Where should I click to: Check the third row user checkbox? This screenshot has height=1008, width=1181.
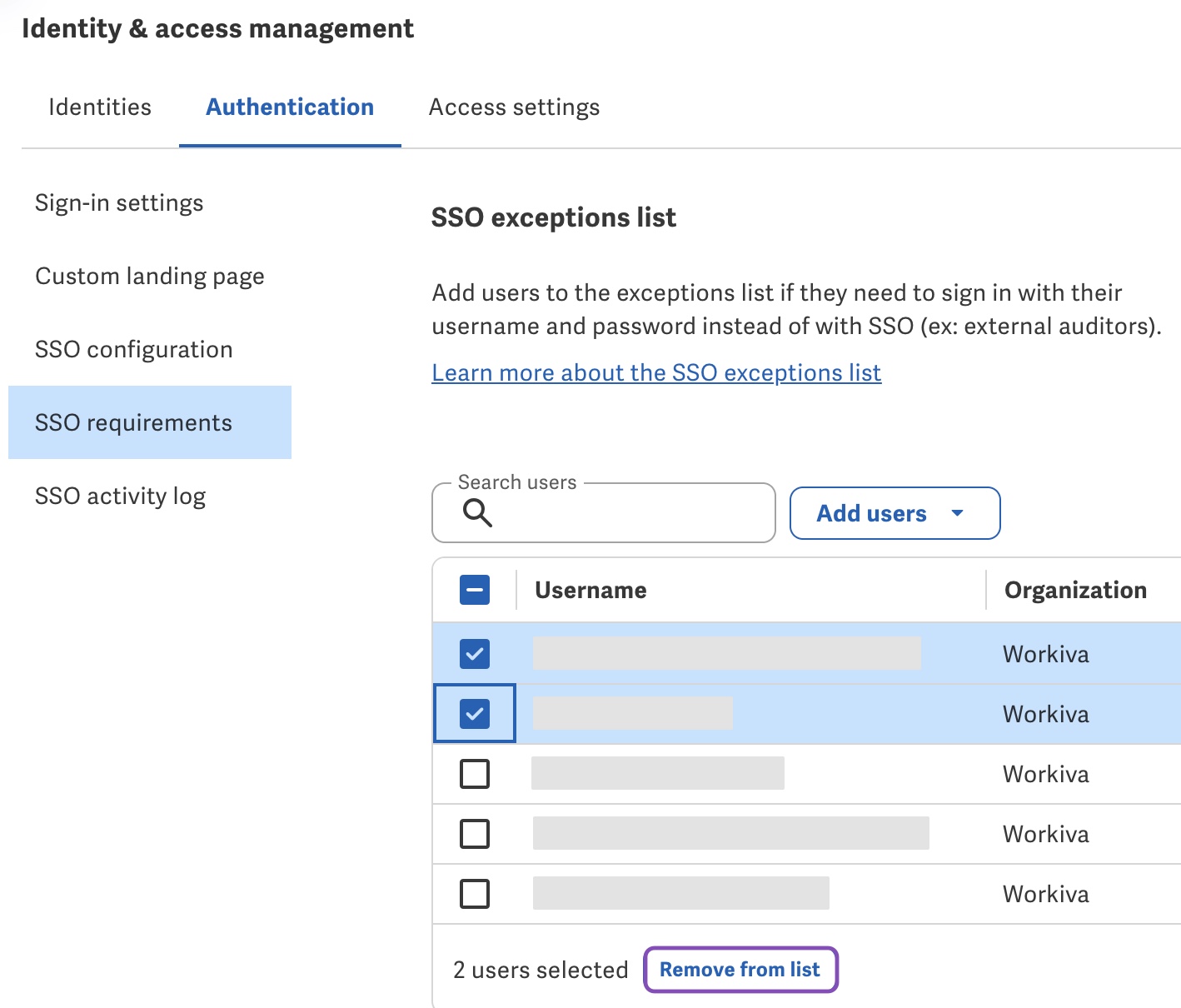[x=475, y=774]
